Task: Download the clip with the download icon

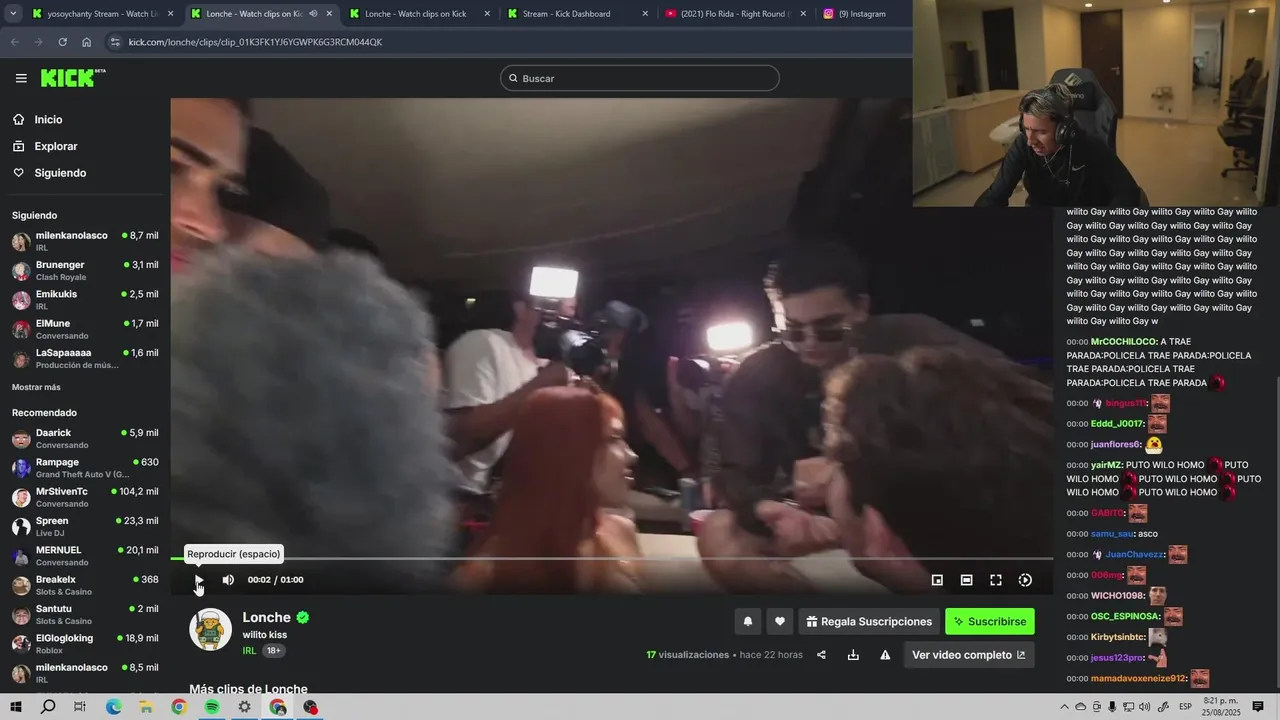Action: point(853,655)
